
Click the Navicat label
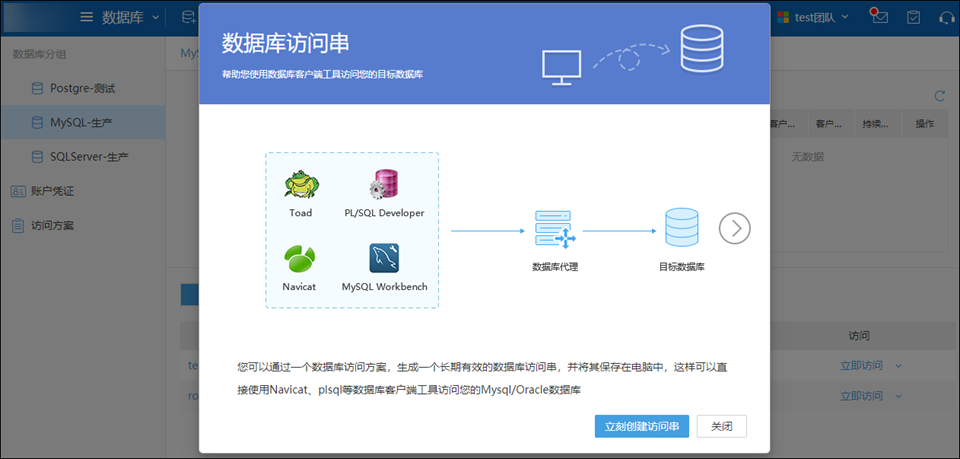299,286
